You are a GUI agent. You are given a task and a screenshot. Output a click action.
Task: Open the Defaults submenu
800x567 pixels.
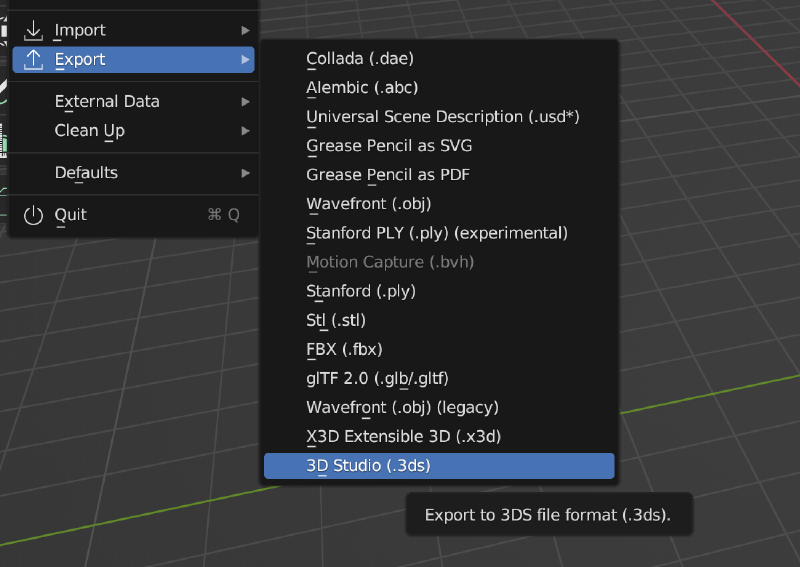(x=133, y=173)
